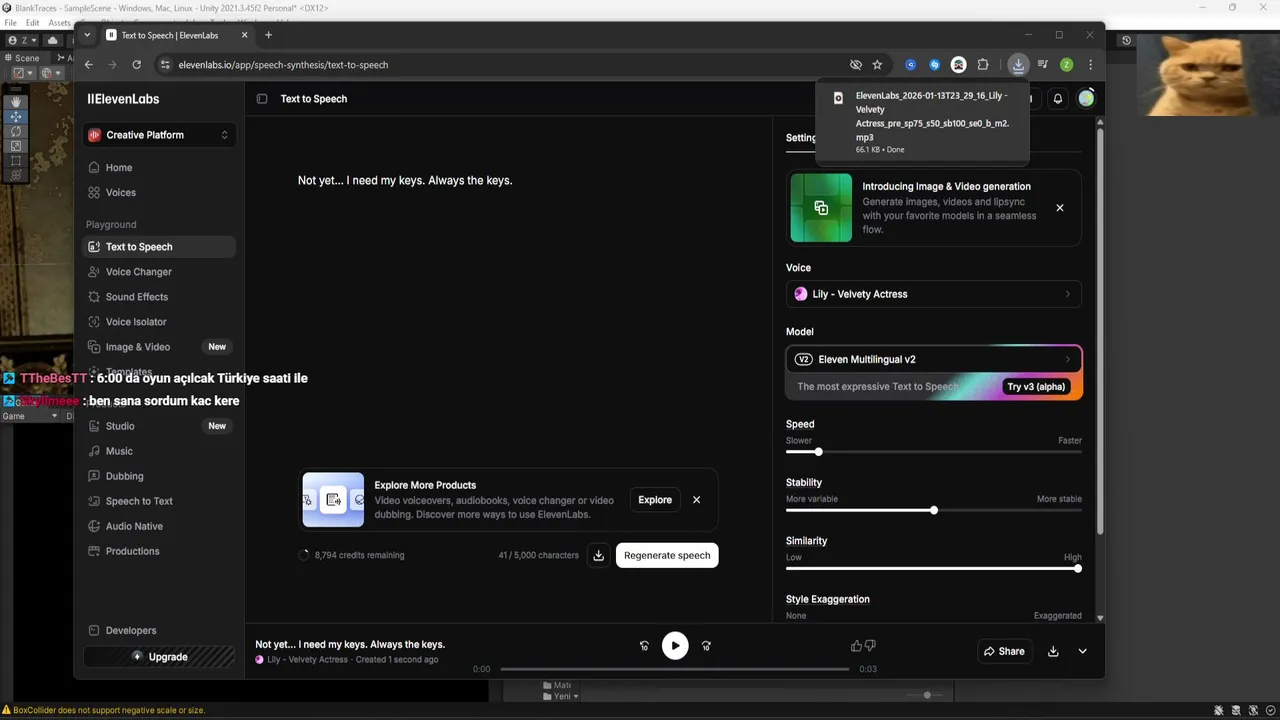
Task: Click Regenerate speech button
Action: tap(667, 555)
